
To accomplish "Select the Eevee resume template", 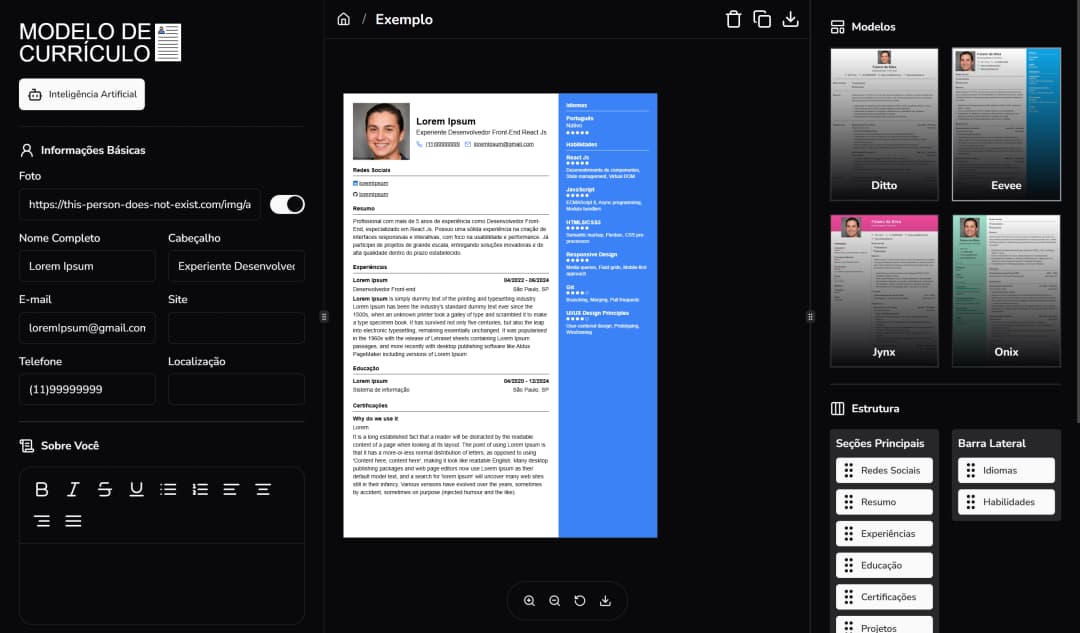I will [1006, 123].
